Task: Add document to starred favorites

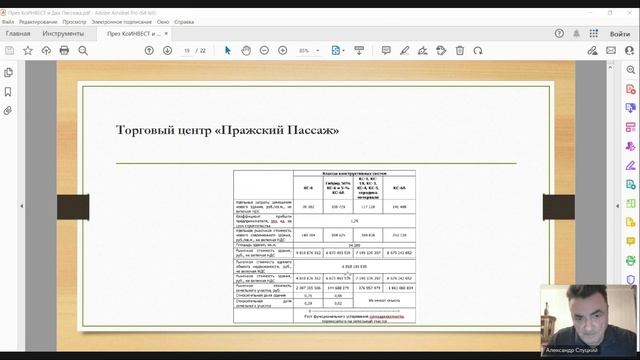Action: [28, 51]
